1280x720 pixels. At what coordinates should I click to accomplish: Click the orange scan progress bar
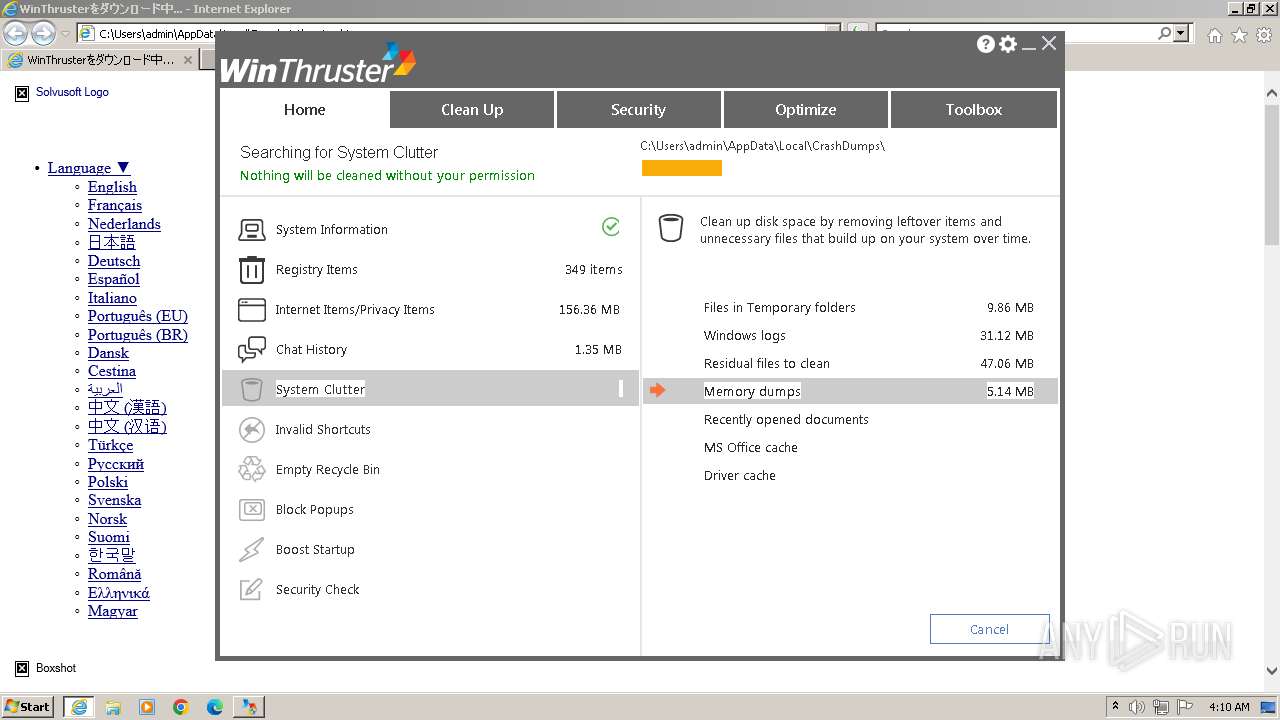tap(682, 168)
